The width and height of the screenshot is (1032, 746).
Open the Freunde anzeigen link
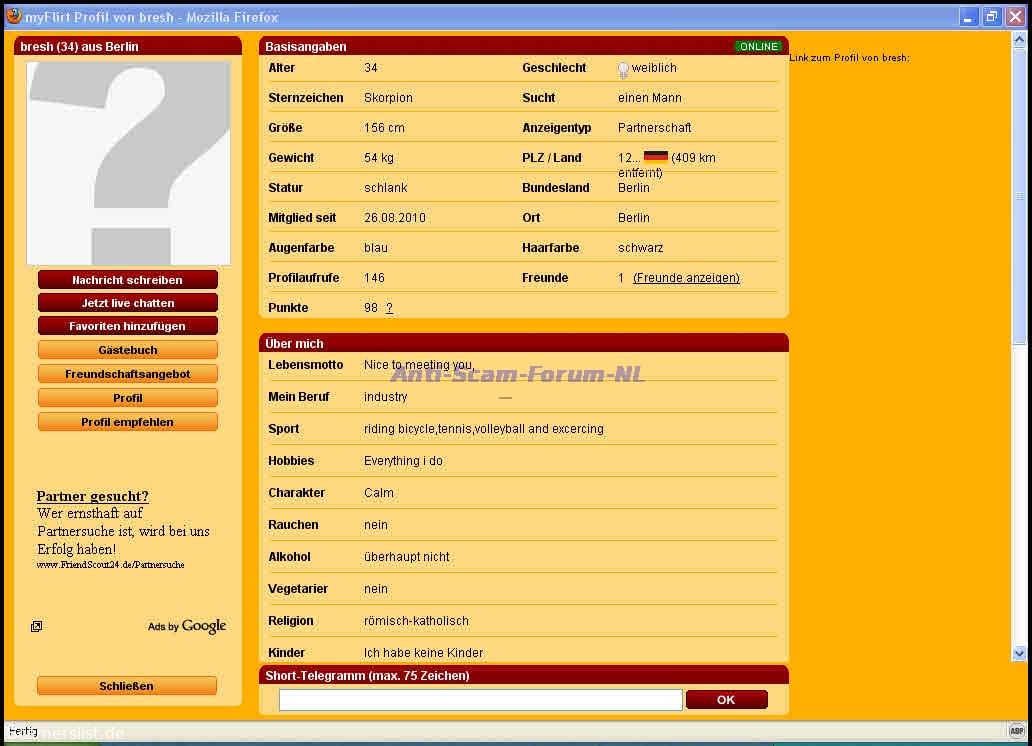686,278
